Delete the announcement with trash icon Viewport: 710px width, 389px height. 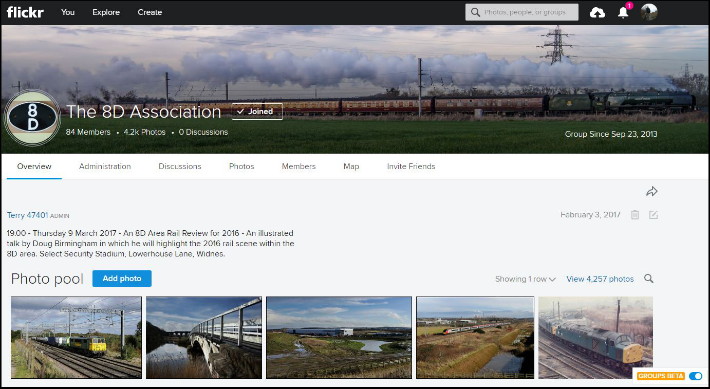(635, 215)
